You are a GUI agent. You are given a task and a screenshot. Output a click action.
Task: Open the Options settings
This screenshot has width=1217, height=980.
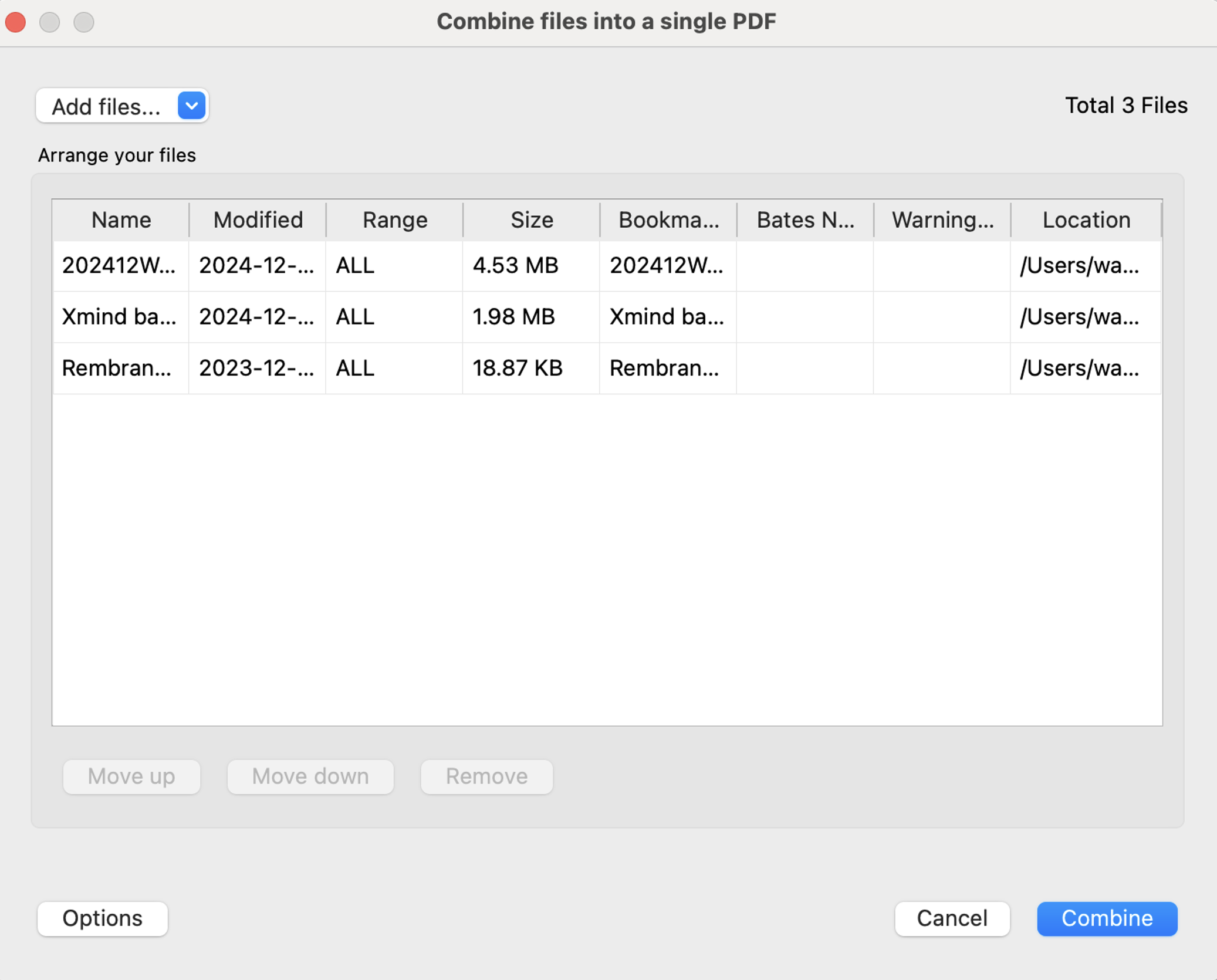pos(103,918)
